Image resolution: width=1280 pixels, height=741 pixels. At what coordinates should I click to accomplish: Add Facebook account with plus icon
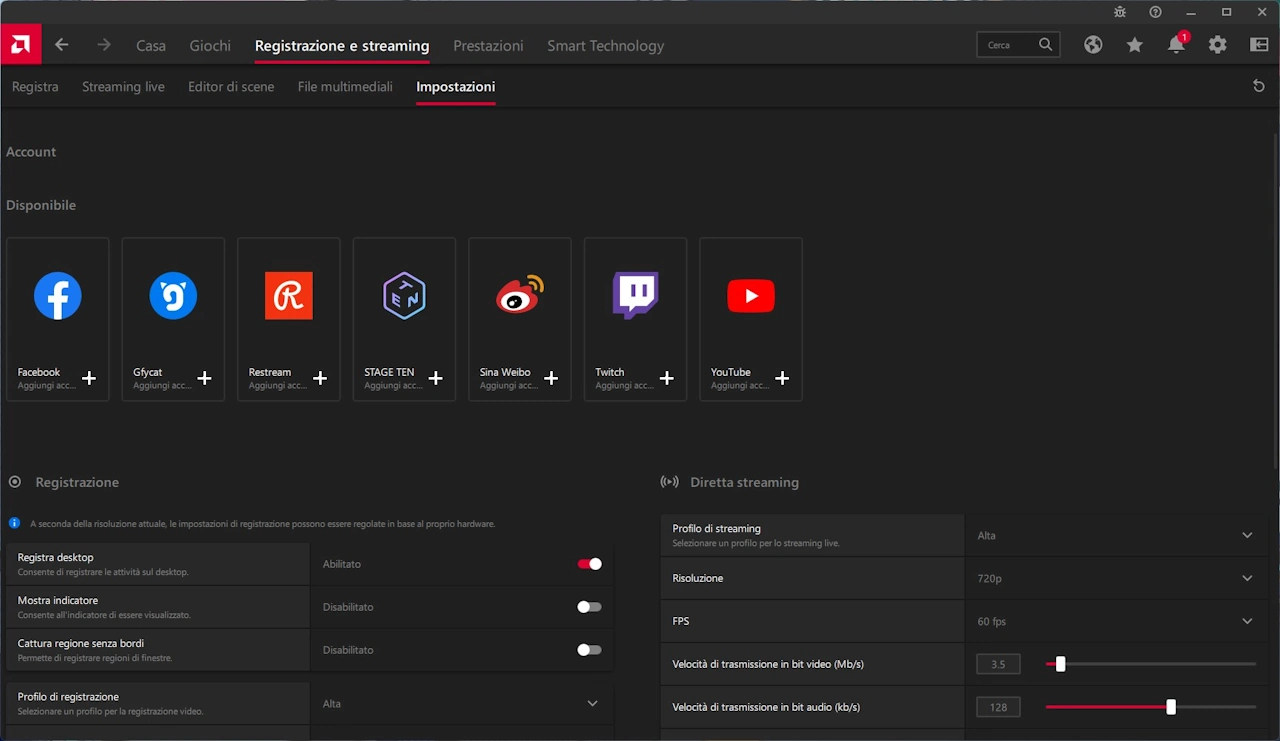pyautogui.click(x=89, y=378)
